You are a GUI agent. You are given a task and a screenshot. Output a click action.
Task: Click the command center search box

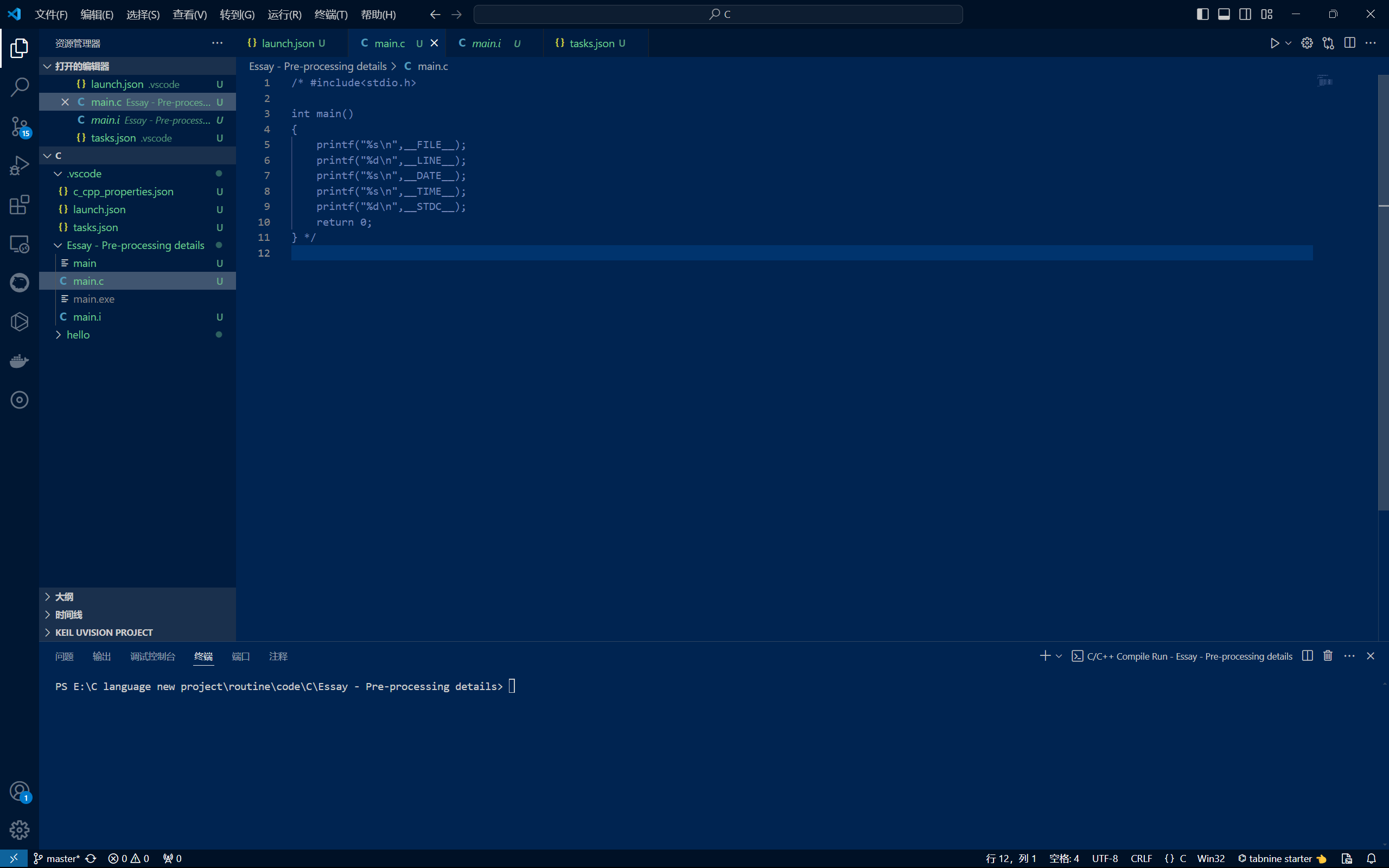pos(717,14)
